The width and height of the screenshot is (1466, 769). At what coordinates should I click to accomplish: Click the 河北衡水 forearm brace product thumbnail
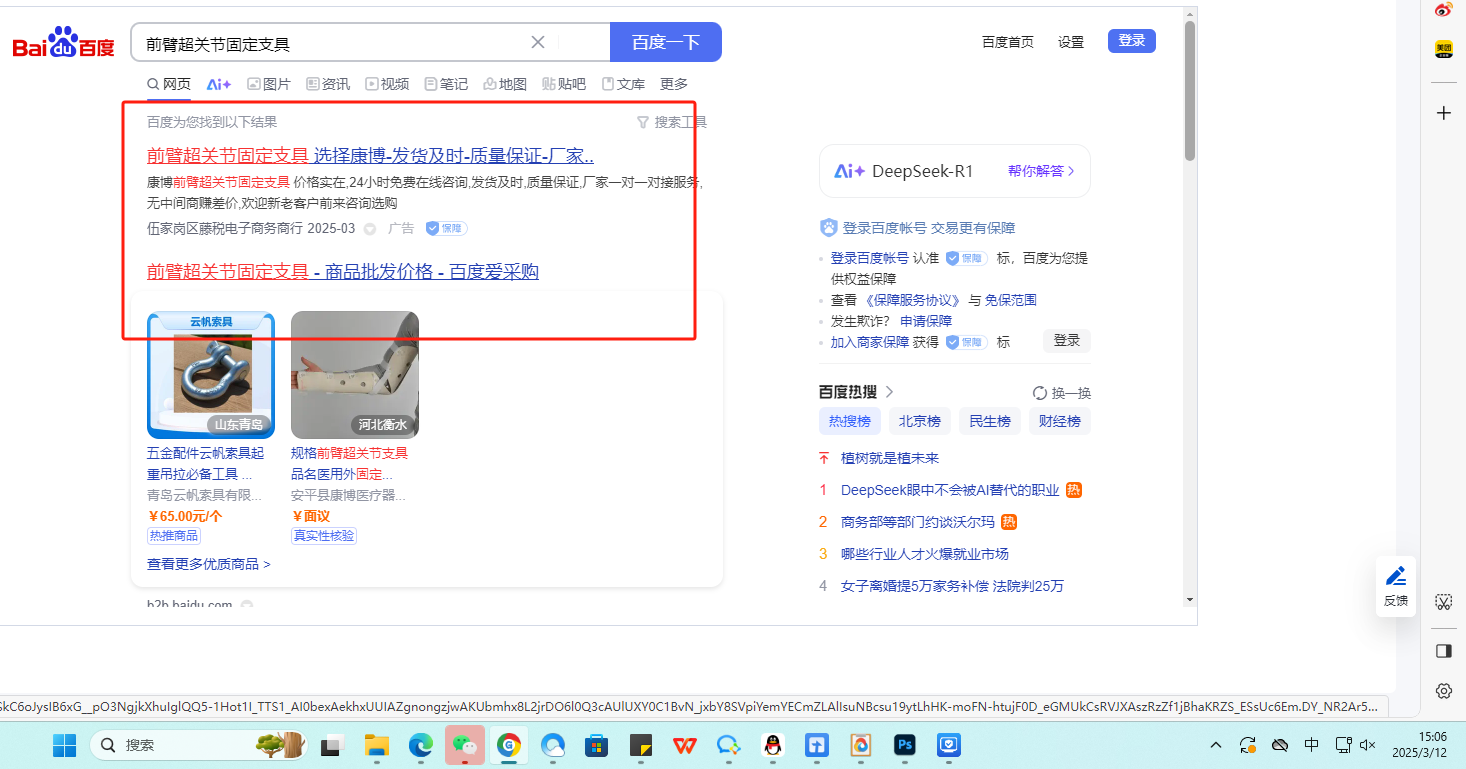(355, 375)
